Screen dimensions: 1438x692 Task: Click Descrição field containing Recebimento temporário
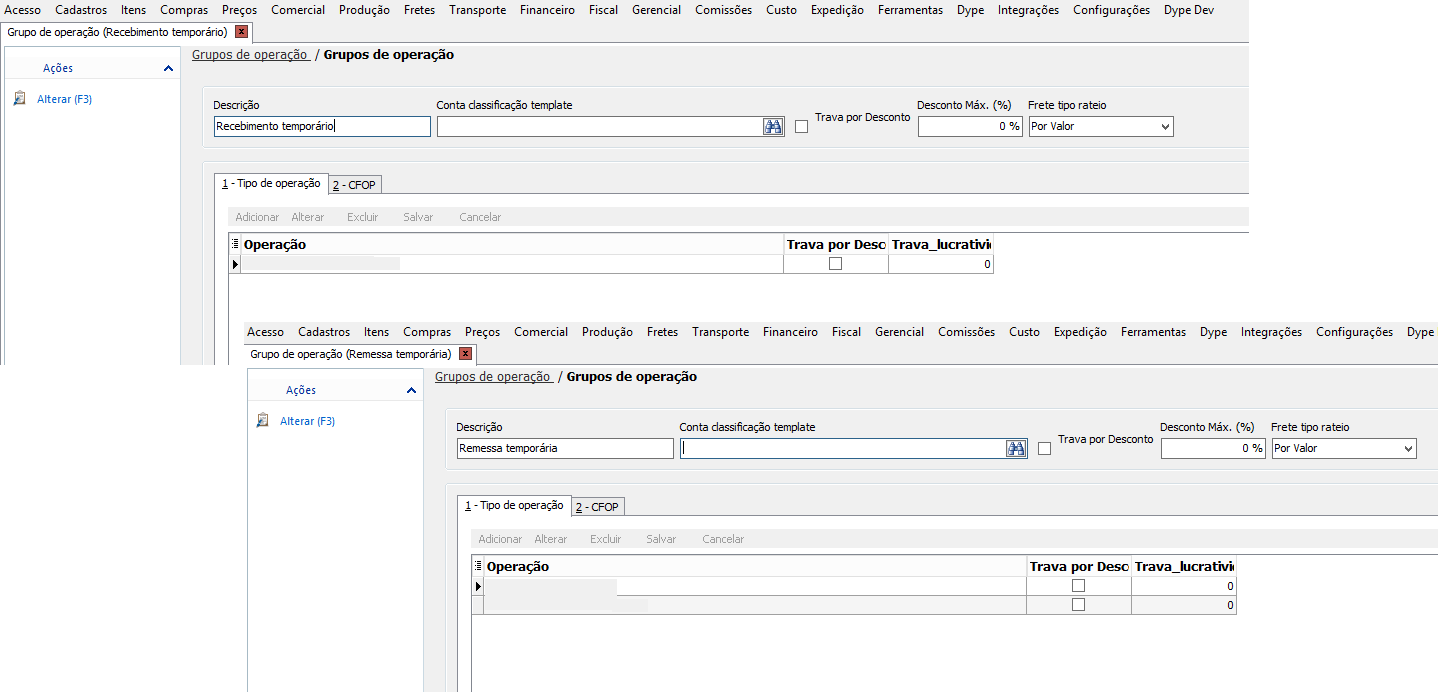click(322, 127)
